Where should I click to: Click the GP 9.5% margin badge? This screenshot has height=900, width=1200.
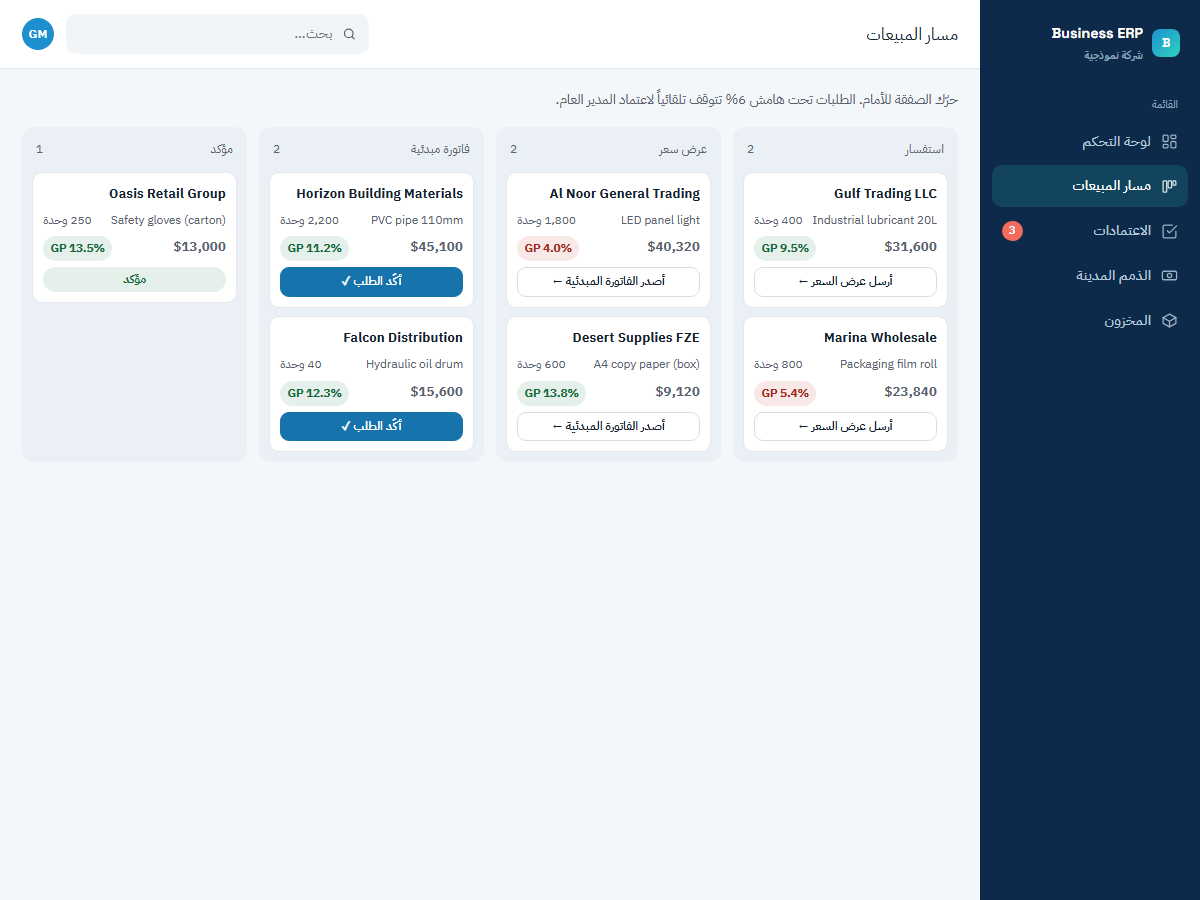pyautogui.click(x=785, y=248)
